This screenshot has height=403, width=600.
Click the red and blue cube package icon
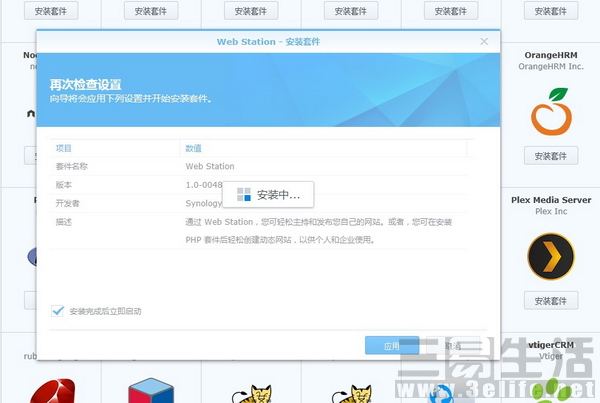[151, 390]
